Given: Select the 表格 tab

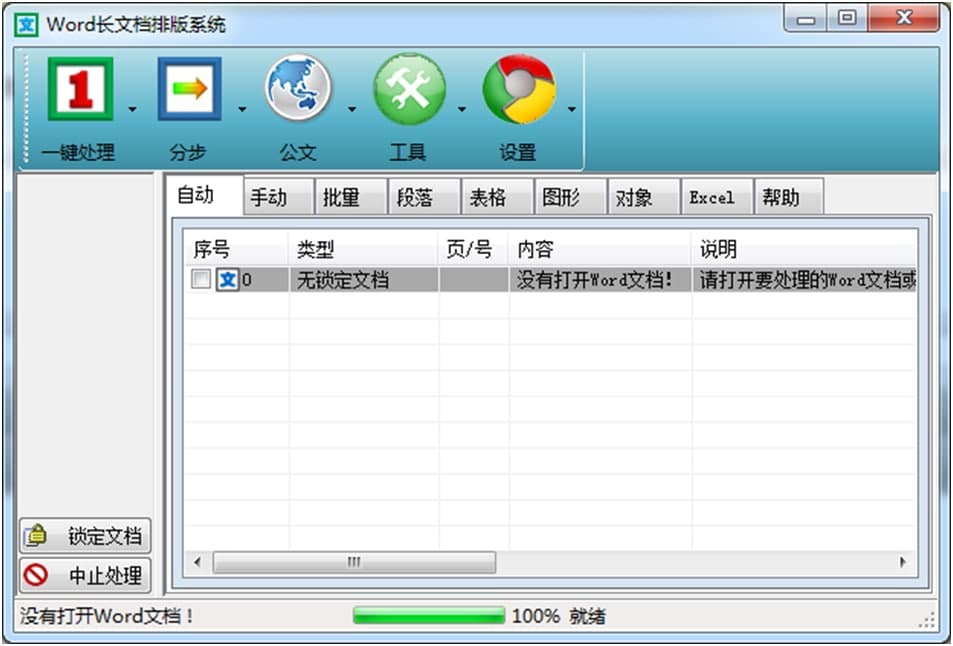Looking at the screenshot, I should pyautogui.click(x=497, y=197).
